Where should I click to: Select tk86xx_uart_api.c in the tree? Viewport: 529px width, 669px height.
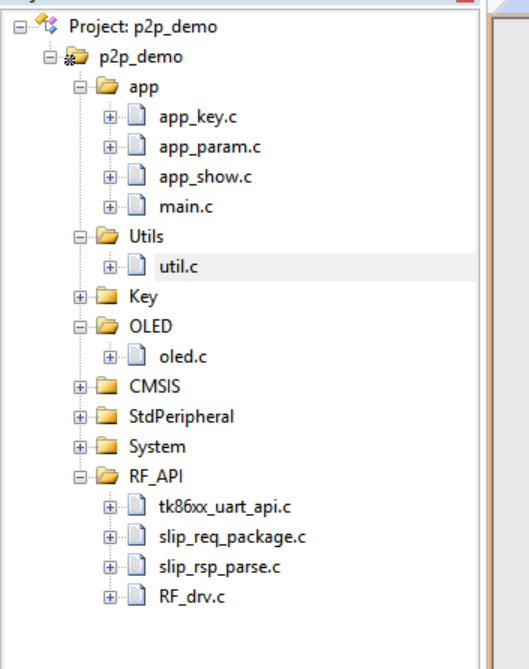click(225, 507)
